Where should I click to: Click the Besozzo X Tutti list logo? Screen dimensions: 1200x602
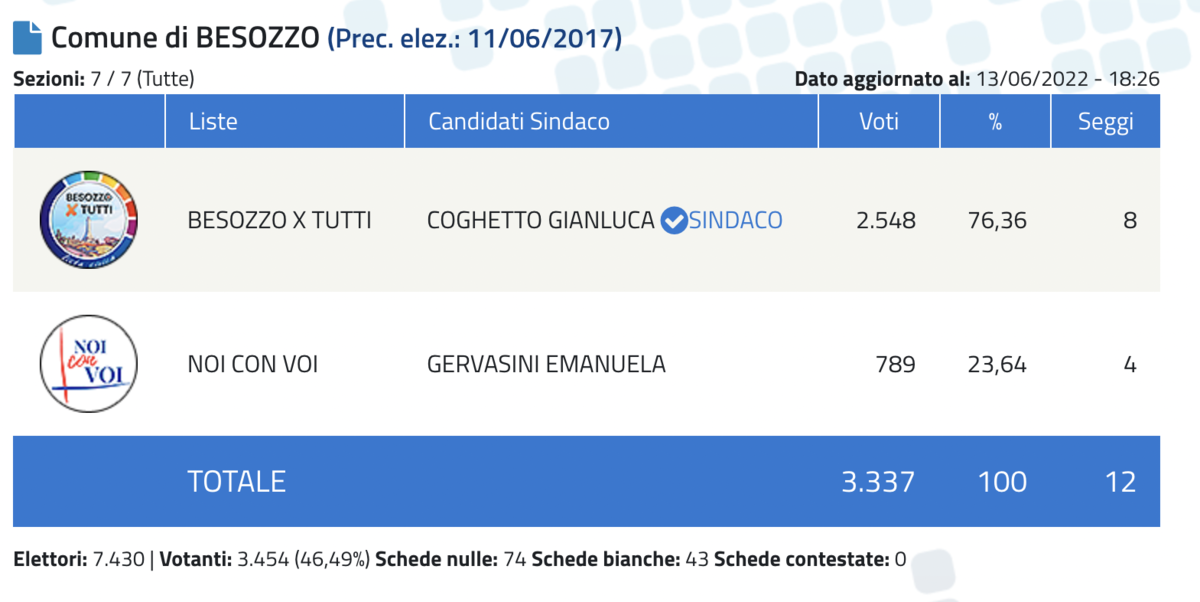point(88,219)
